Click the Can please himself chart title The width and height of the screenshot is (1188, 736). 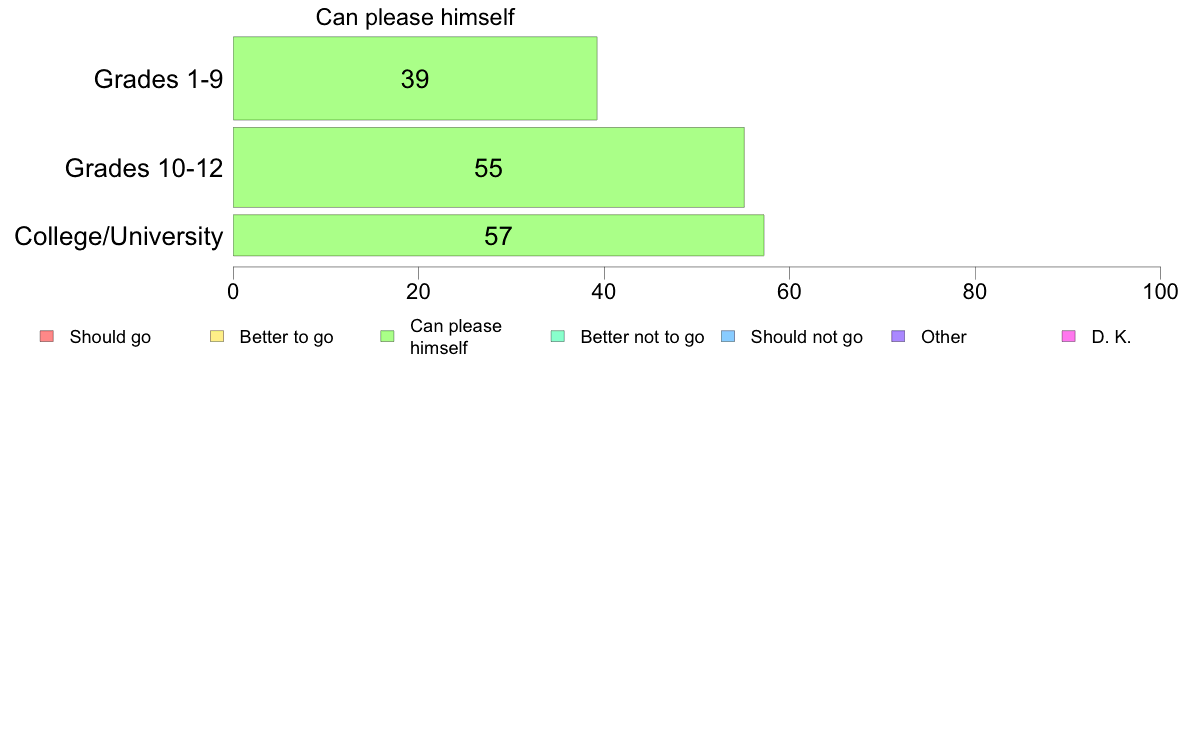[x=415, y=17]
